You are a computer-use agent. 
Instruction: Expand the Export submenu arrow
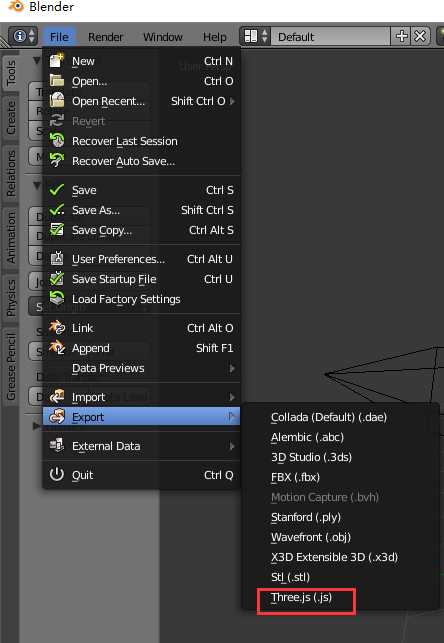[x=232, y=417]
